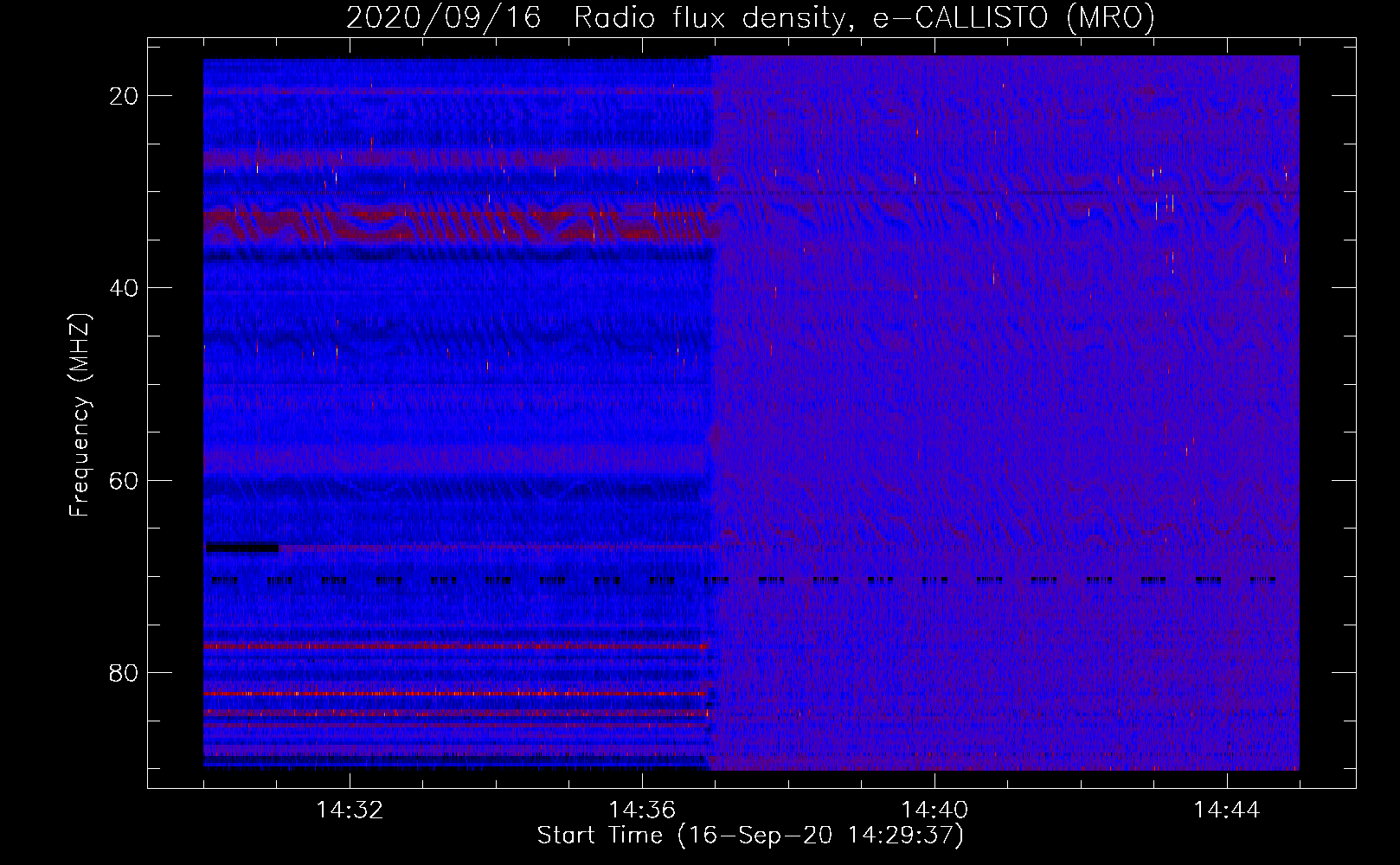The image size is (1400, 865).
Task: Click the 14:44 time tick label
Action: pyautogui.click(x=1227, y=811)
